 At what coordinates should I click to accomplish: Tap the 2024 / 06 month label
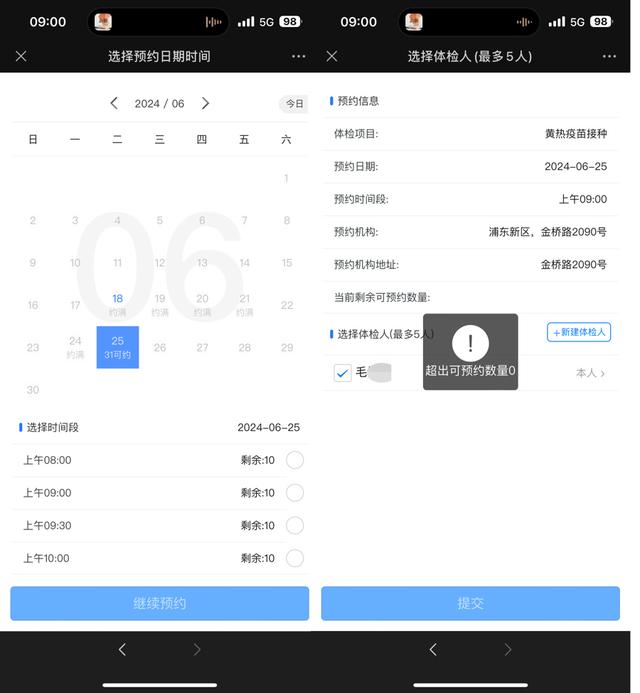pyautogui.click(x=160, y=103)
